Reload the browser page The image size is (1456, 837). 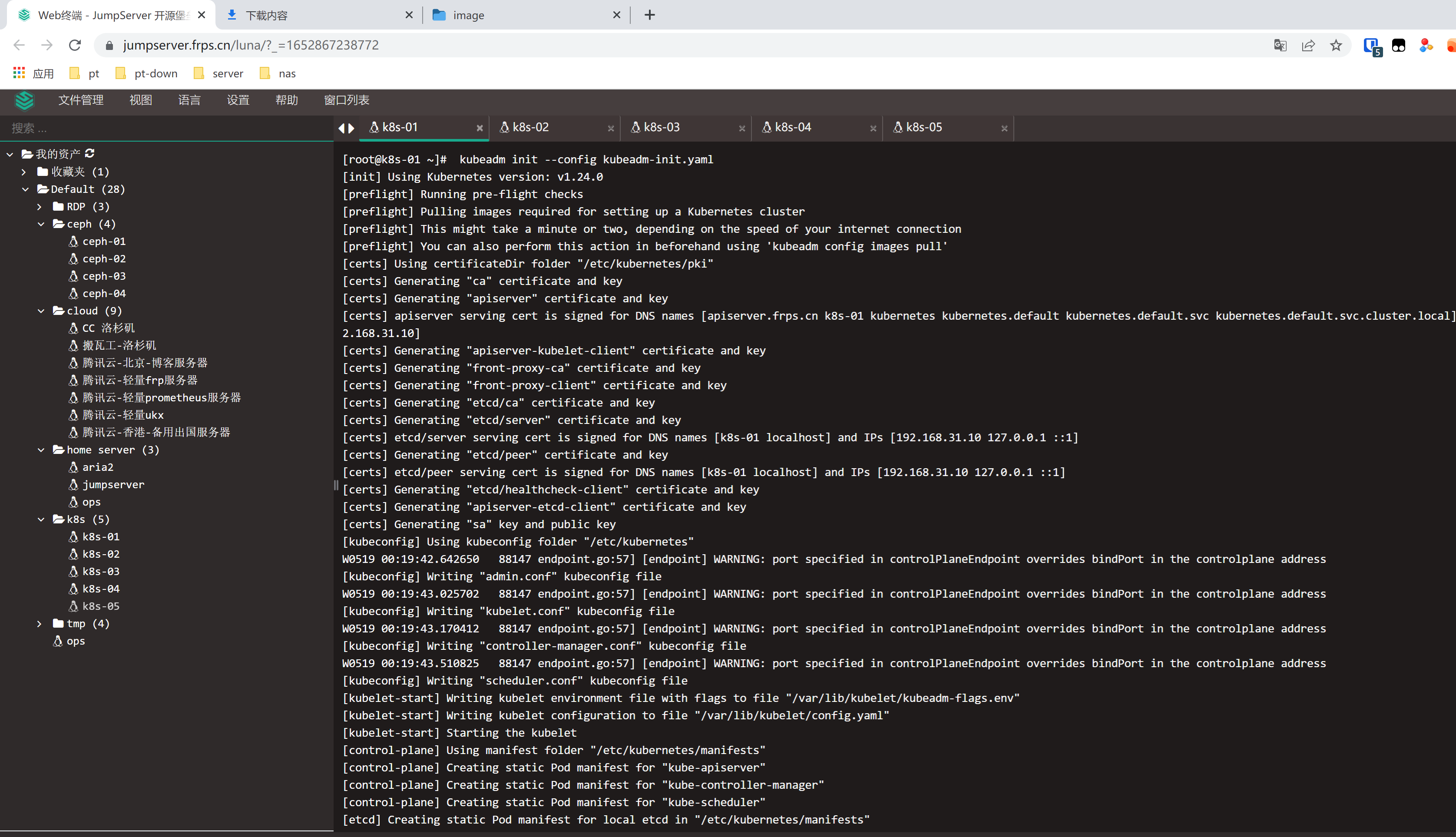coord(75,45)
